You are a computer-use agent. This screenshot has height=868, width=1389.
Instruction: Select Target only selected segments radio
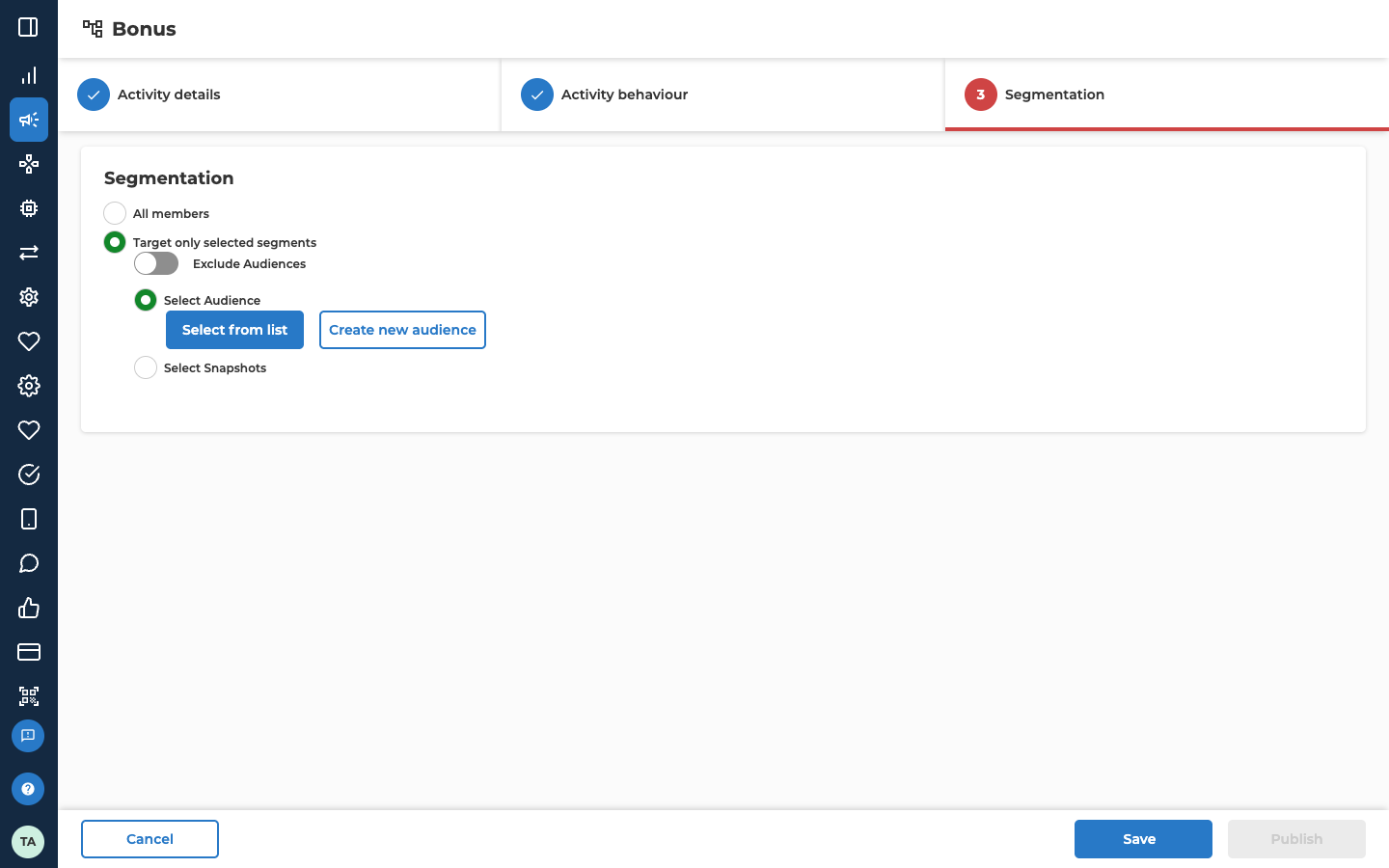point(115,242)
